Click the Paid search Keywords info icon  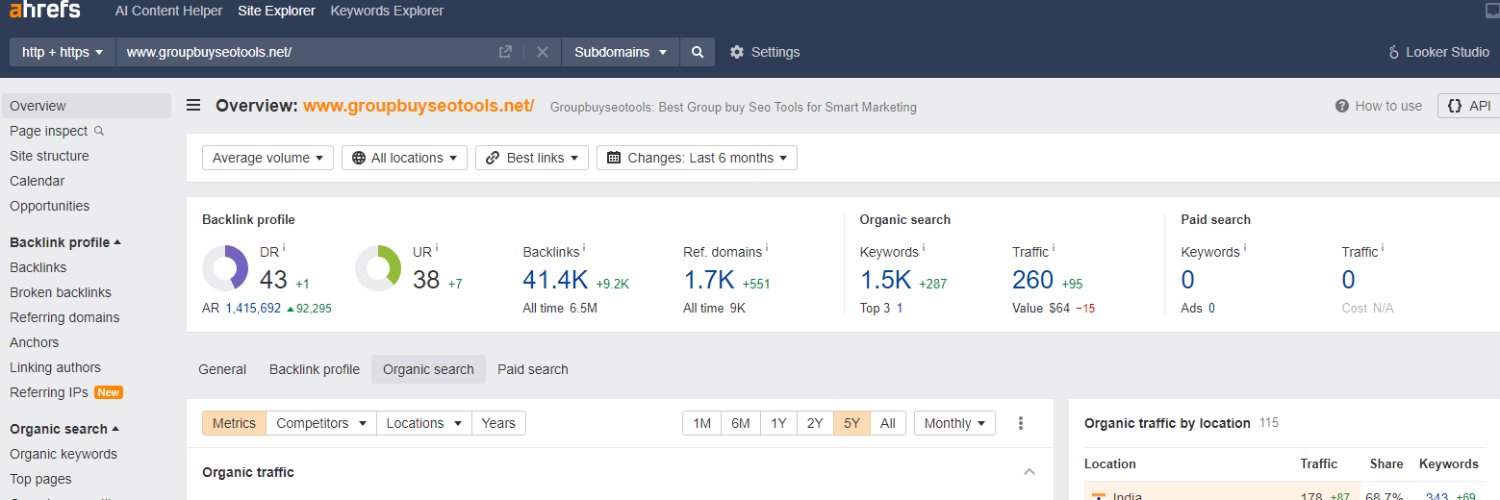[x=1245, y=248]
